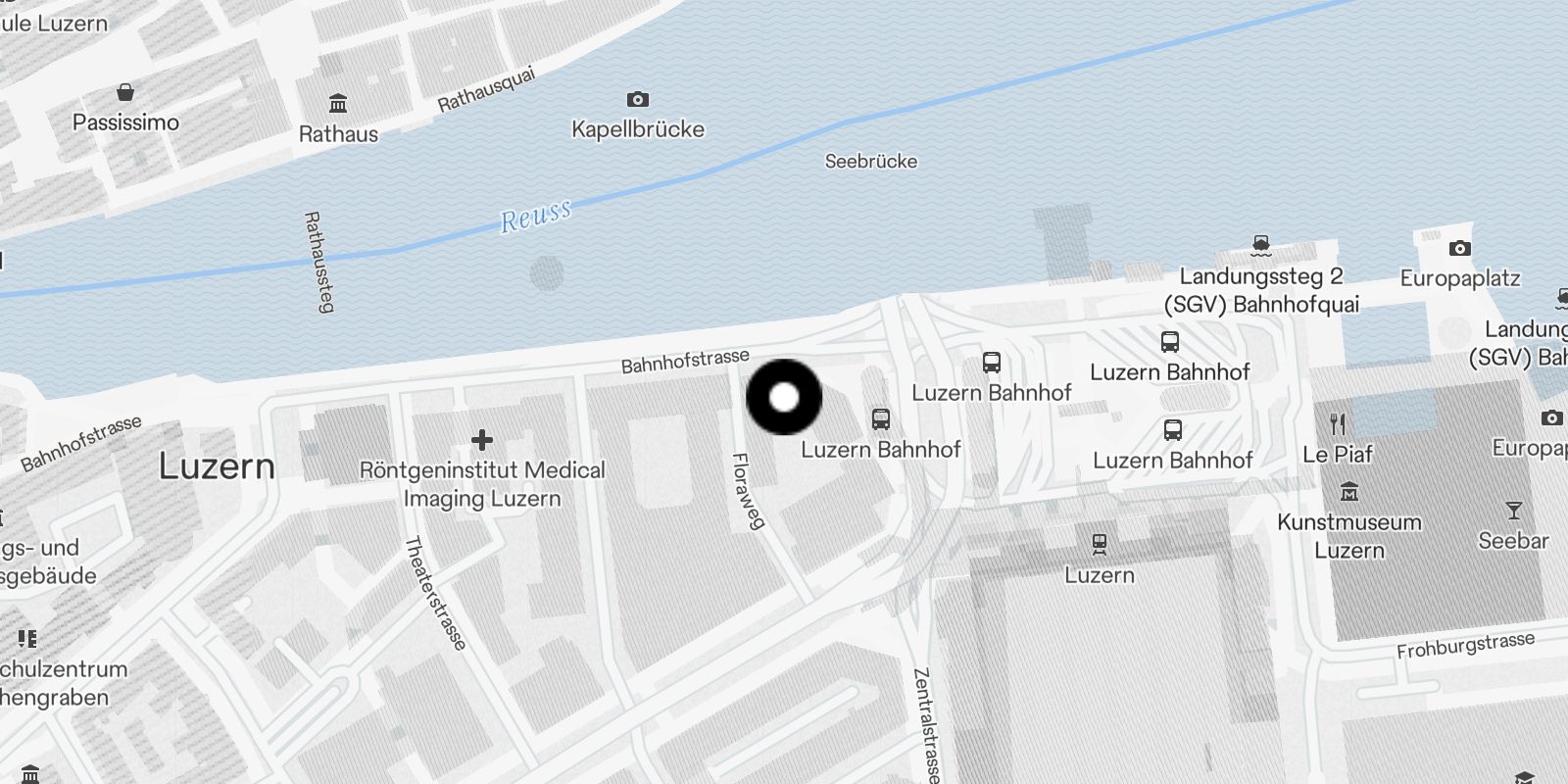The width and height of the screenshot is (1568, 784).
Task: Select the Röntgeninstitut medical cross icon
Action: click(482, 439)
